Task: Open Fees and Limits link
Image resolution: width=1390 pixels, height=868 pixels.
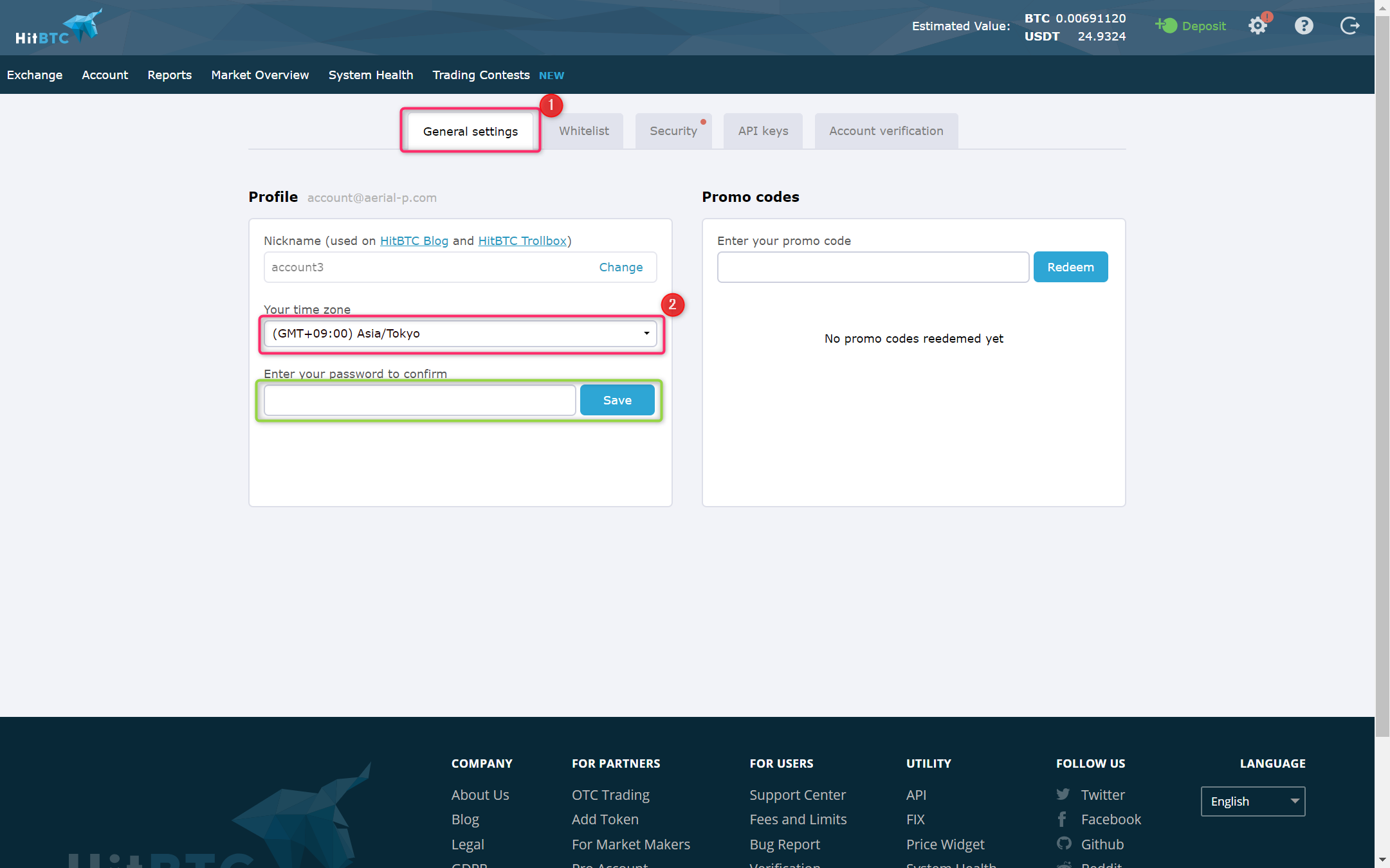Action: click(x=798, y=819)
